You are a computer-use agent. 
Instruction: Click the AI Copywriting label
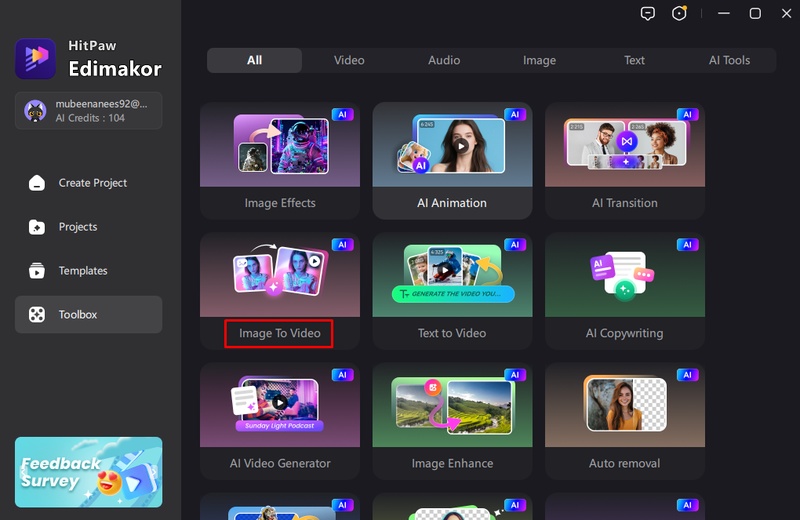pyautogui.click(x=624, y=333)
